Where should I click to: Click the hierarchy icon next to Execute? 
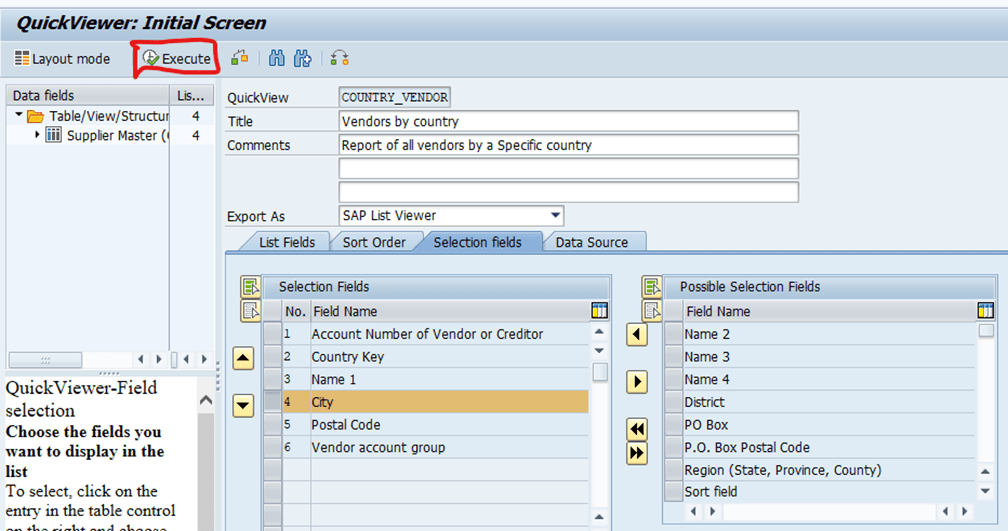tap(240, 58)
